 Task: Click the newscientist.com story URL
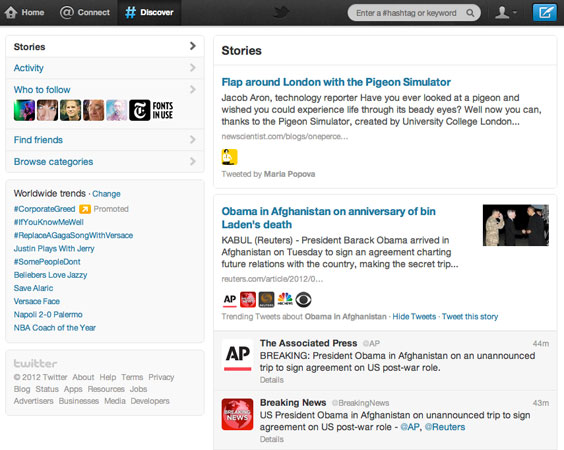coord(285,137)
